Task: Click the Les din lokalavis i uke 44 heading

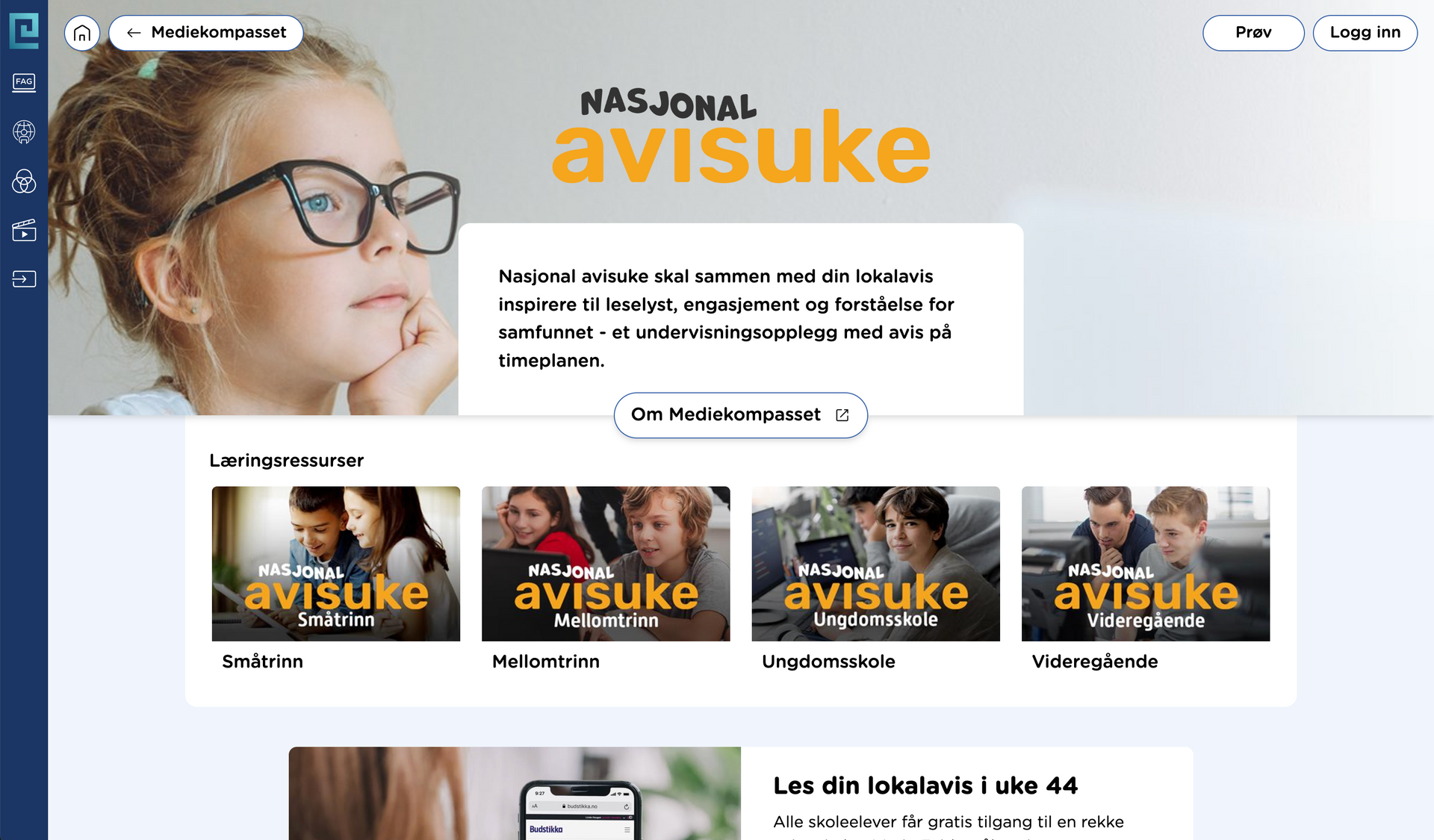Action: [x=925, y=785]
